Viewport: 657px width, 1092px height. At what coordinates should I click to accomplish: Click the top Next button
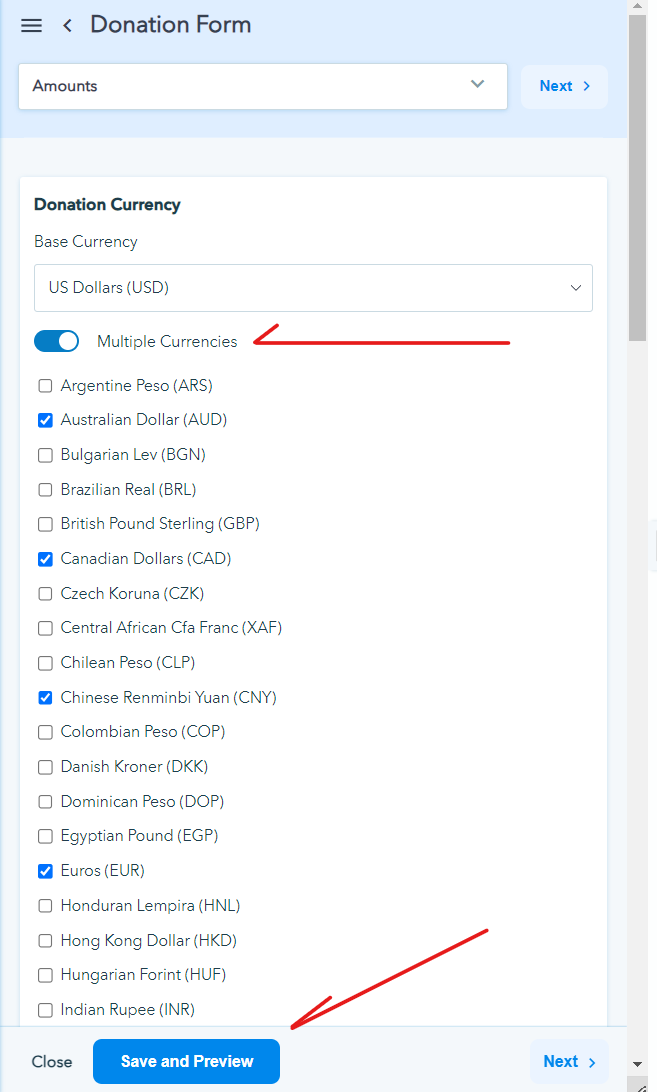(x=564, y=86)
